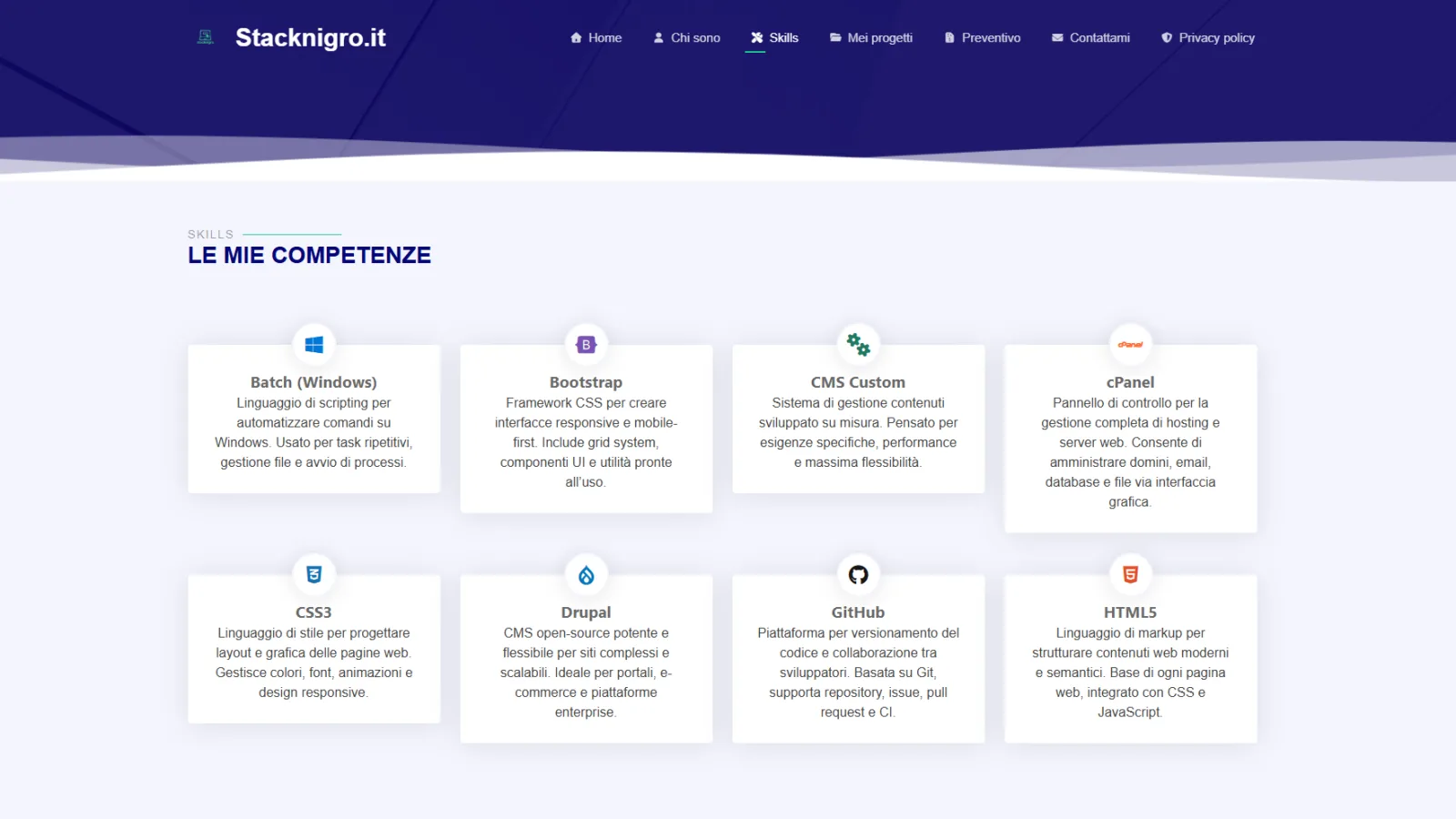Open the Contattami link

[1091, 38]
